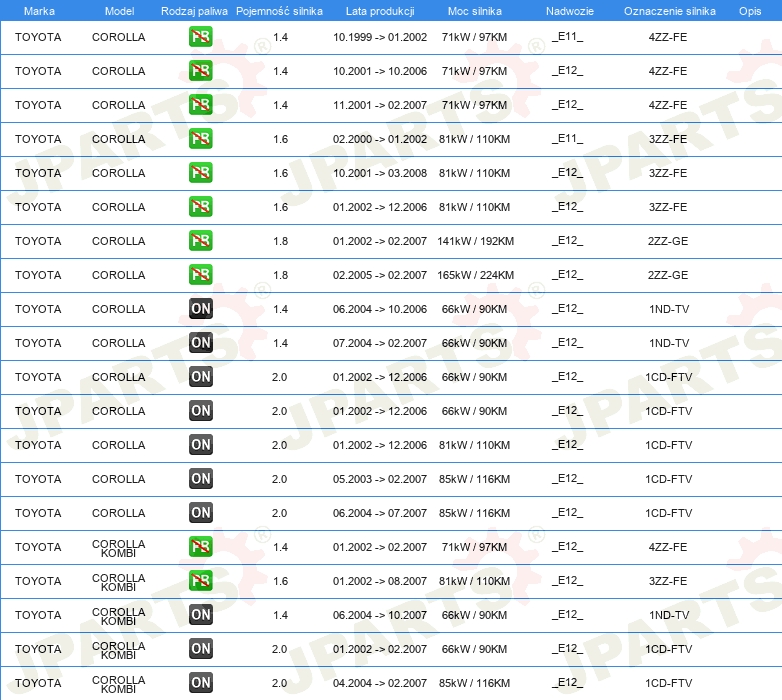Click 2ZZ-GE engine code in 165kW row

point(668,275)
